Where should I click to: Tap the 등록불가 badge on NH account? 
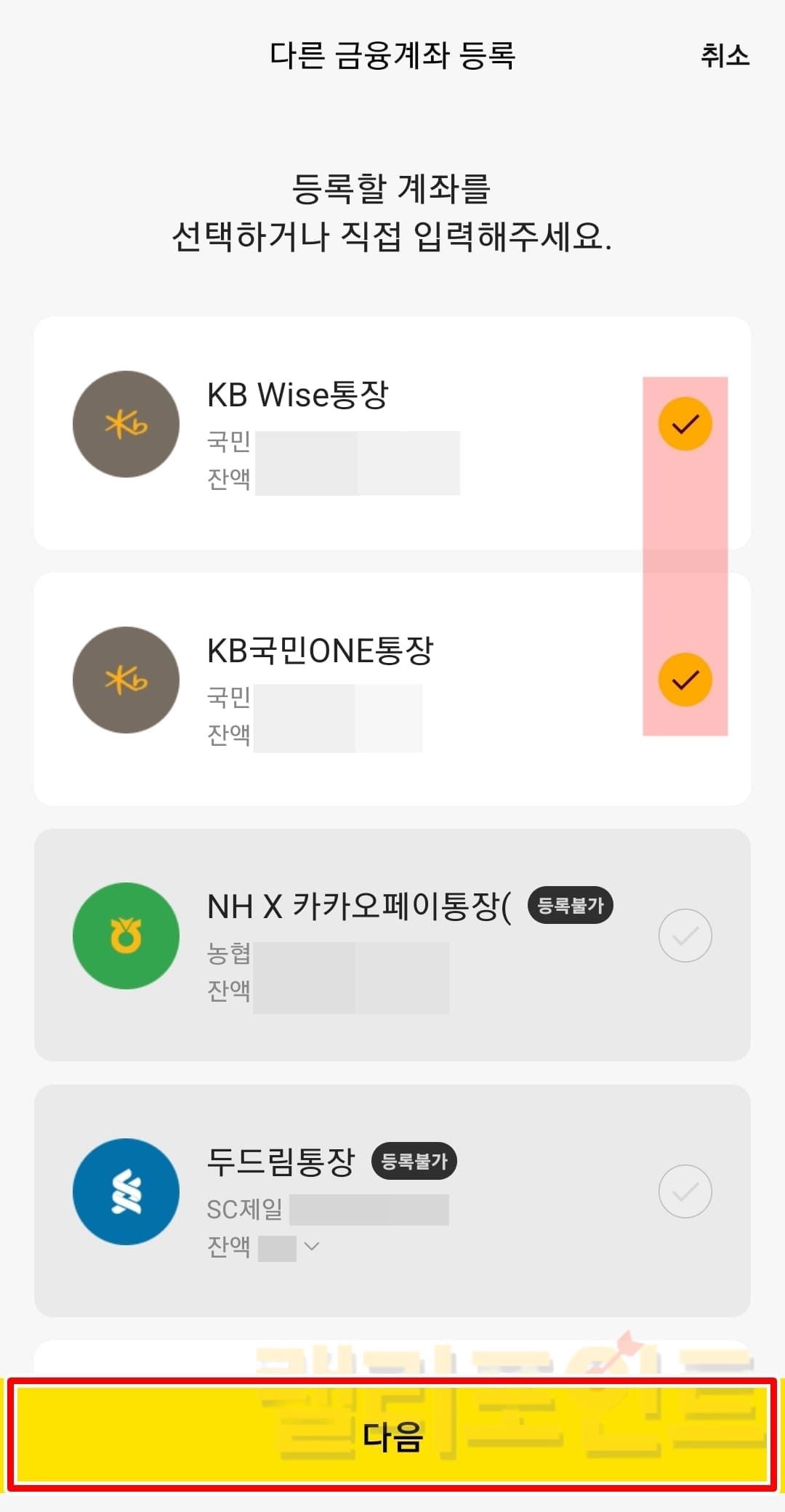(x=571, y=905)
